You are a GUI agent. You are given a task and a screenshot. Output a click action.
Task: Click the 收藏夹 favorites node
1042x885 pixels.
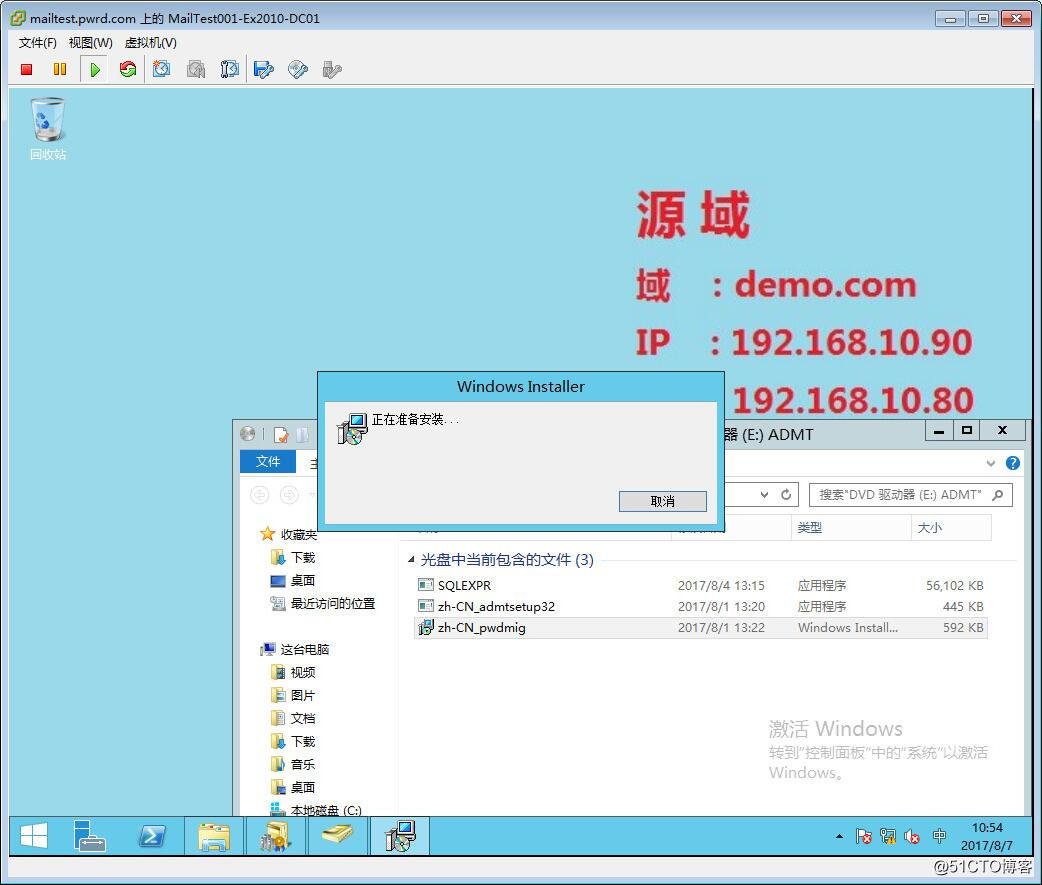[x=289, y=534]
